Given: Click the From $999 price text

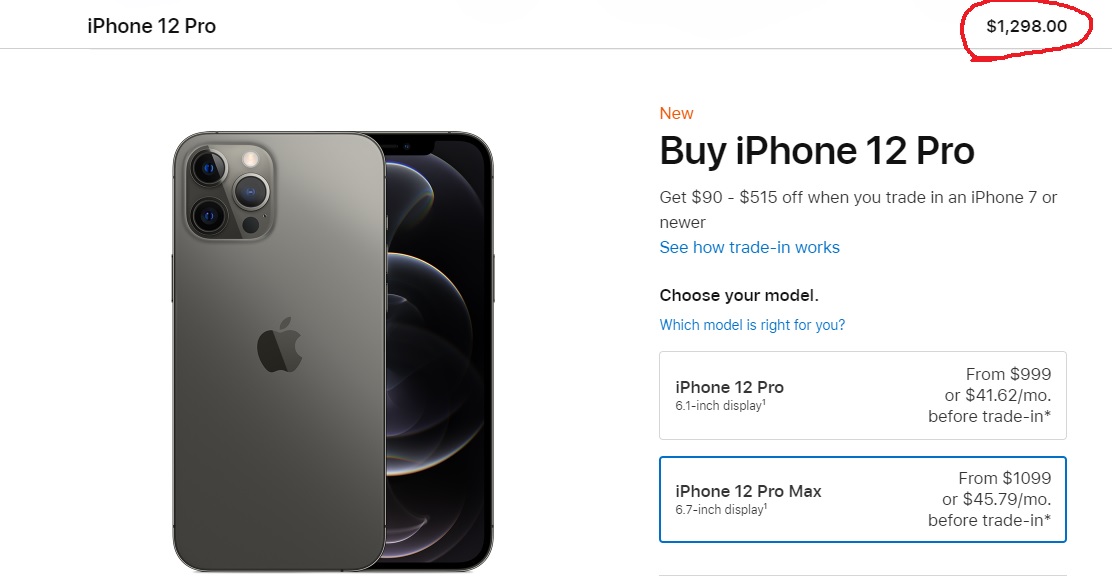Looking at the screenshot, I should coord(1008,374).
